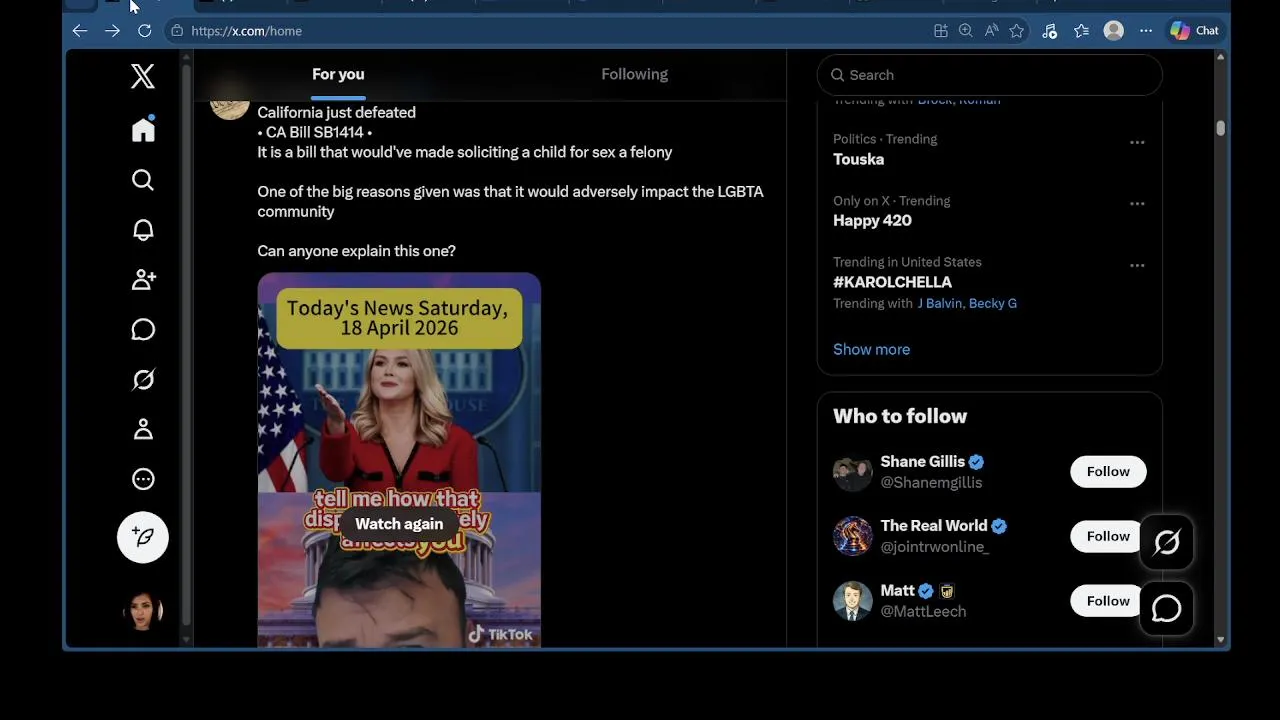Screen dimensions: 1280x720
Task: Add page to favorites star
Action: pyautogui.click(x=1016, y=31)
